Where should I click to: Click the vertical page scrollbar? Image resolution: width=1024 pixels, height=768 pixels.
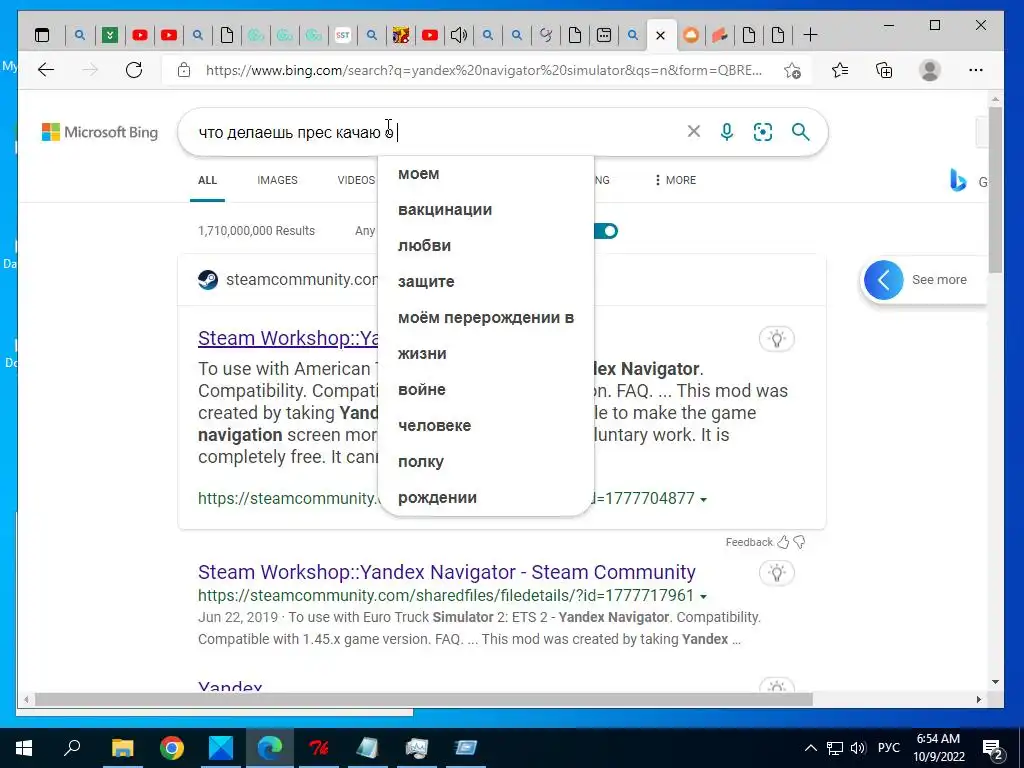coord(995,189)
